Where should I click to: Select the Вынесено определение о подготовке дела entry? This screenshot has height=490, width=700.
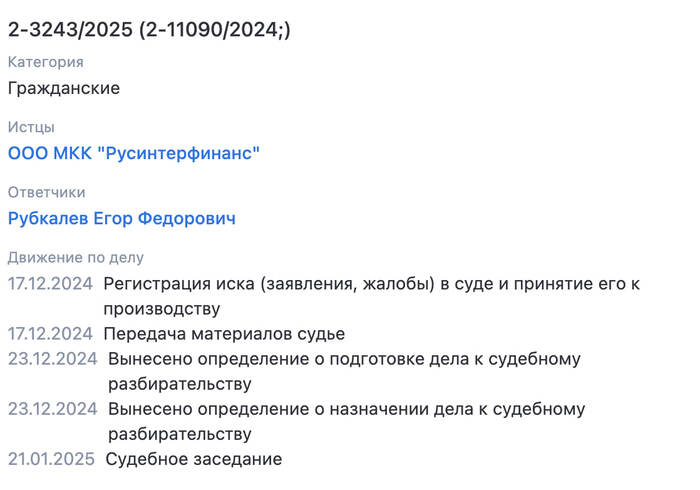pyautogui.click(x=344, y=371)
